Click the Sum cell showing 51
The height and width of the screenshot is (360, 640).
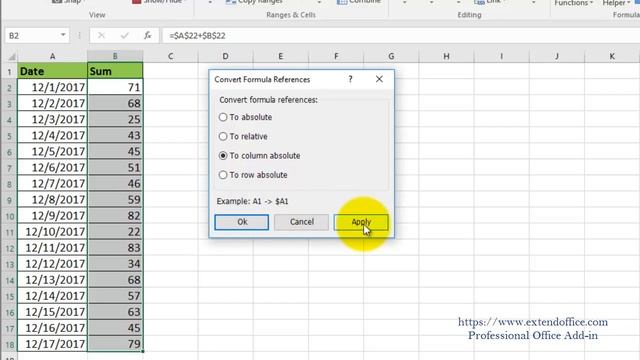click(115, 167)
